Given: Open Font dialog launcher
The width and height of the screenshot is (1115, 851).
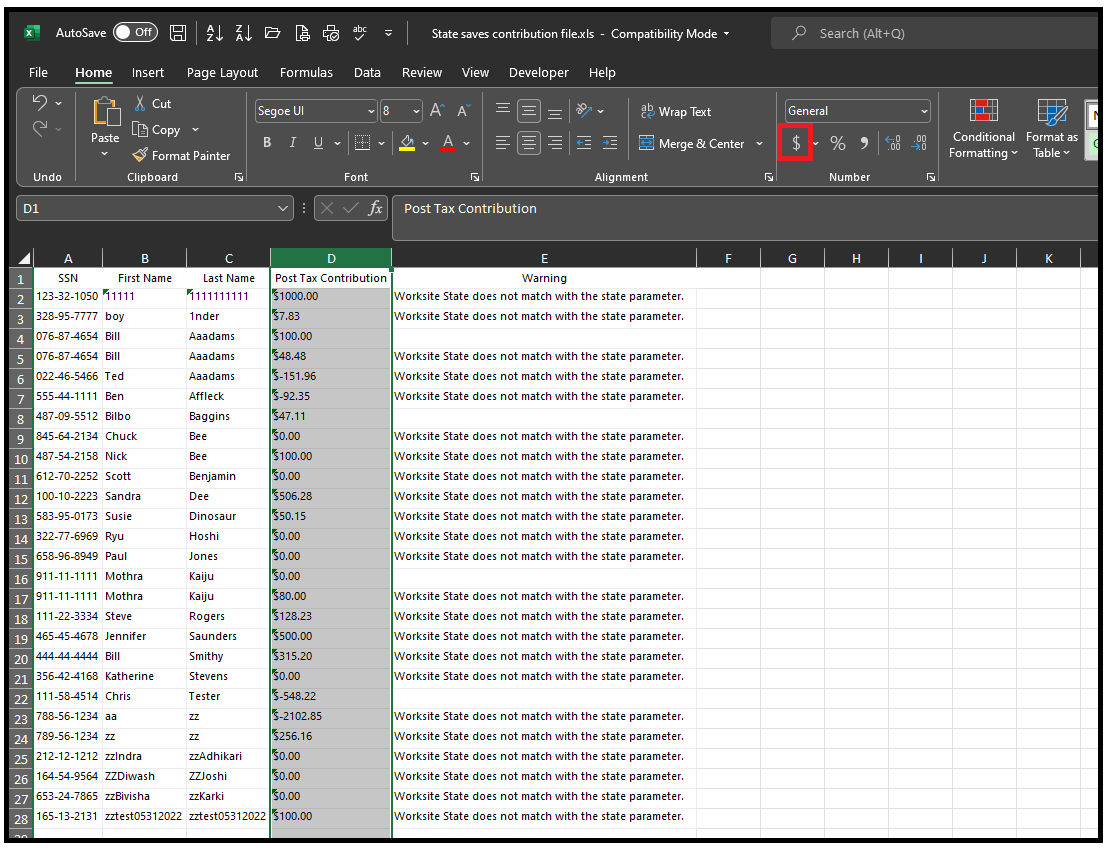Looking at the screenshot, I should [x=475, y=177].
